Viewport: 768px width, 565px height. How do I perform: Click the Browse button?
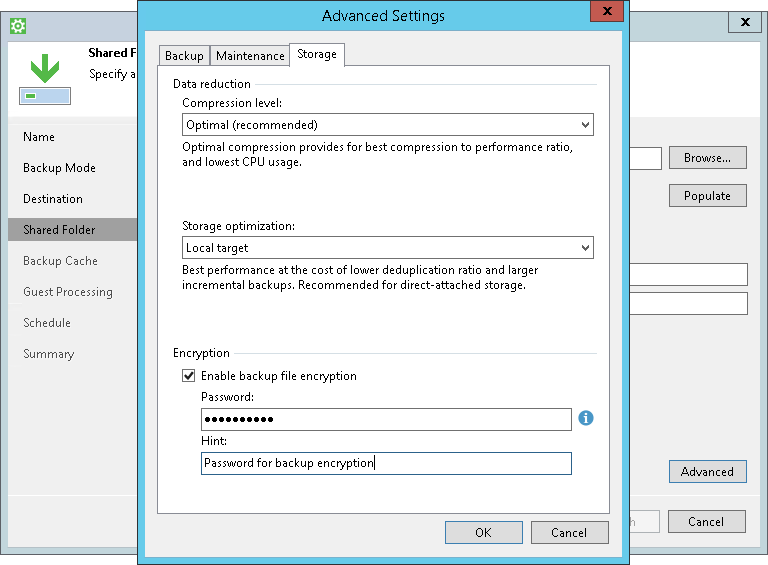coord(707,158)
